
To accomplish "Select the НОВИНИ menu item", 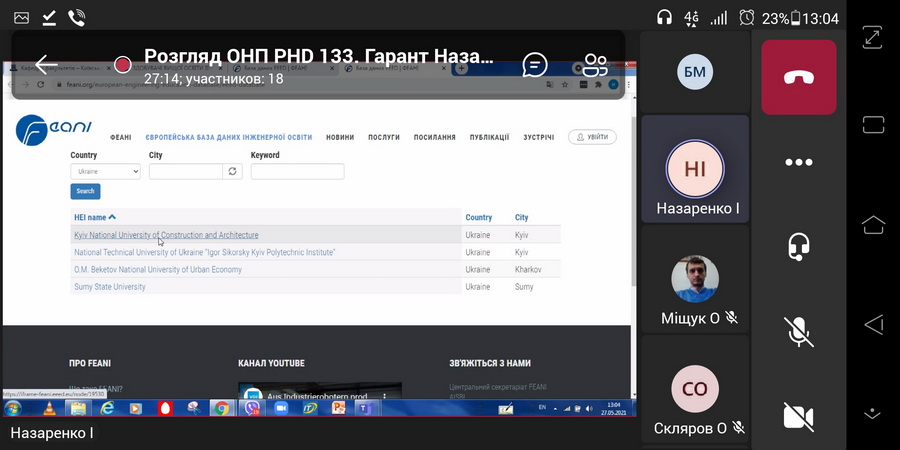I will click(x=340, y=137).
